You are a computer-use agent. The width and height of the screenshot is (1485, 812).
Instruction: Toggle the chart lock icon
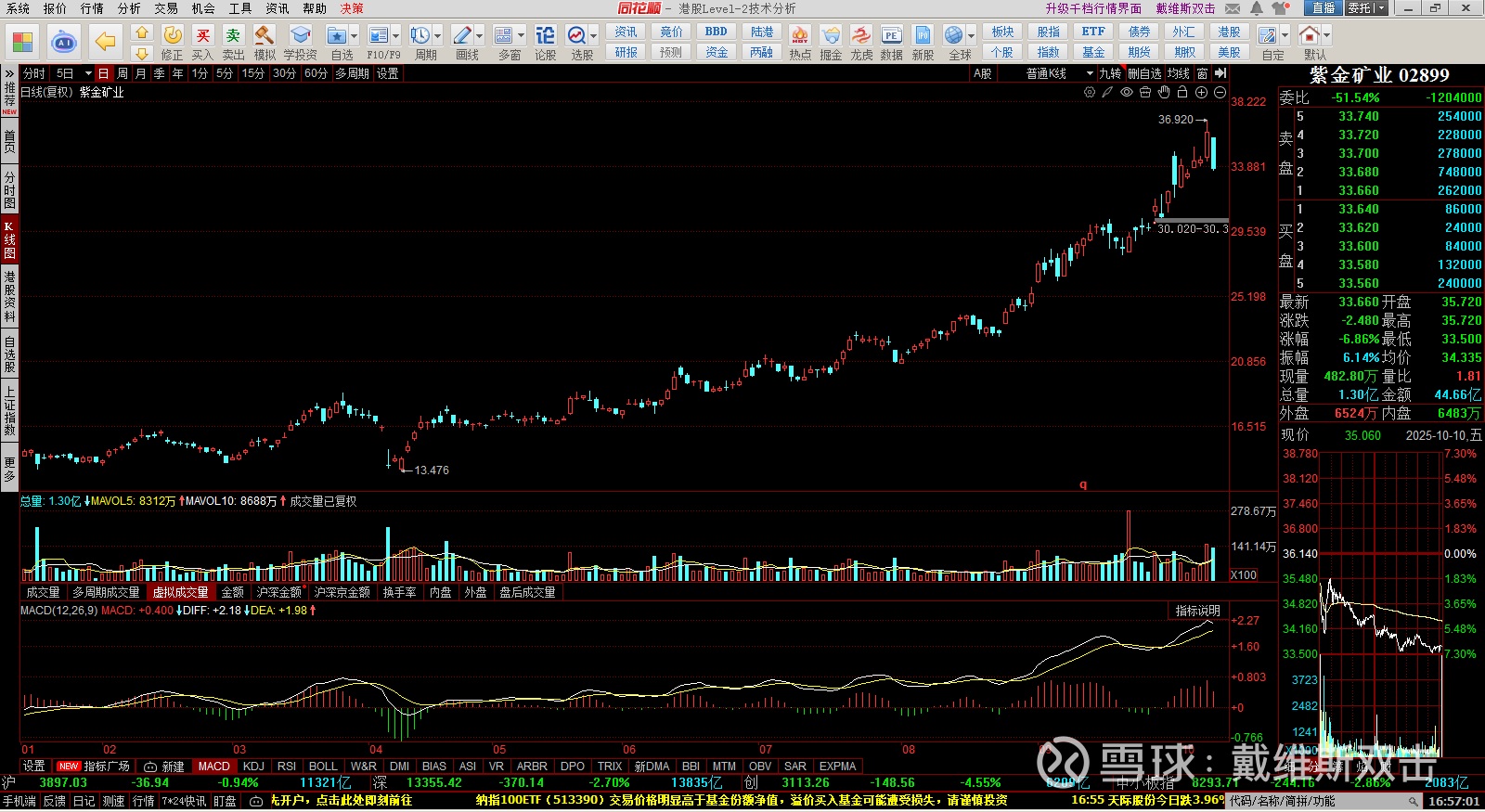(x=1182, y=93)
